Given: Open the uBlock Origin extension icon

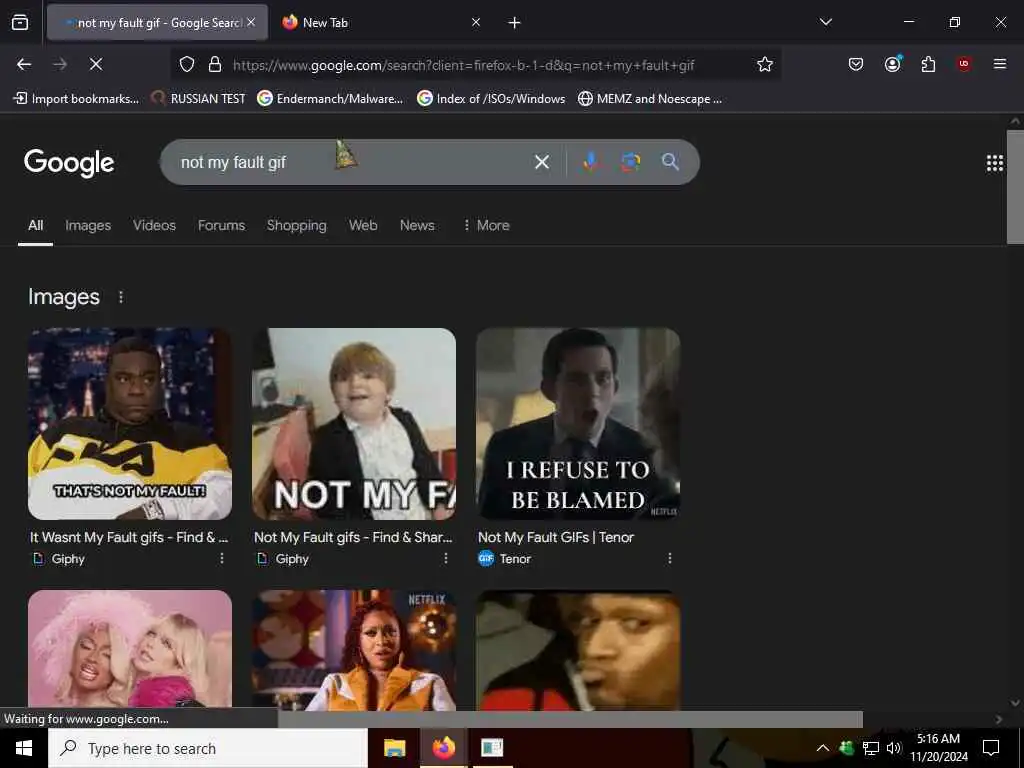Looking at the screenshot, I should 964,64.
